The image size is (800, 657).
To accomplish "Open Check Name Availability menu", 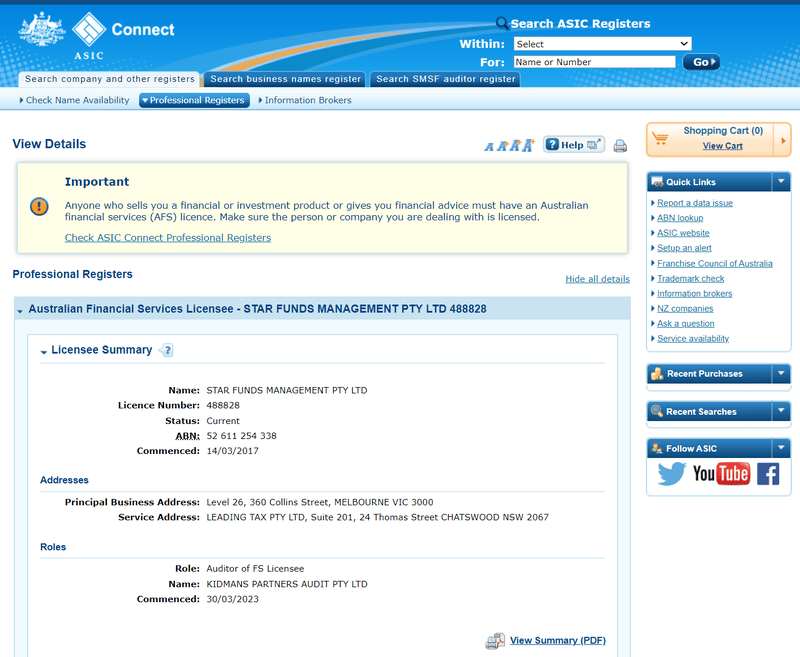I will (74, 100).
